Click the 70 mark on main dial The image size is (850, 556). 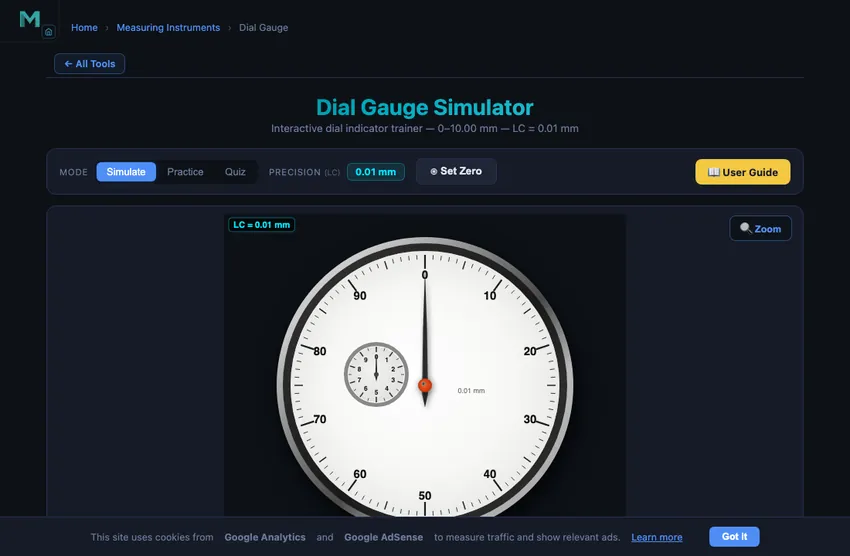320,419
